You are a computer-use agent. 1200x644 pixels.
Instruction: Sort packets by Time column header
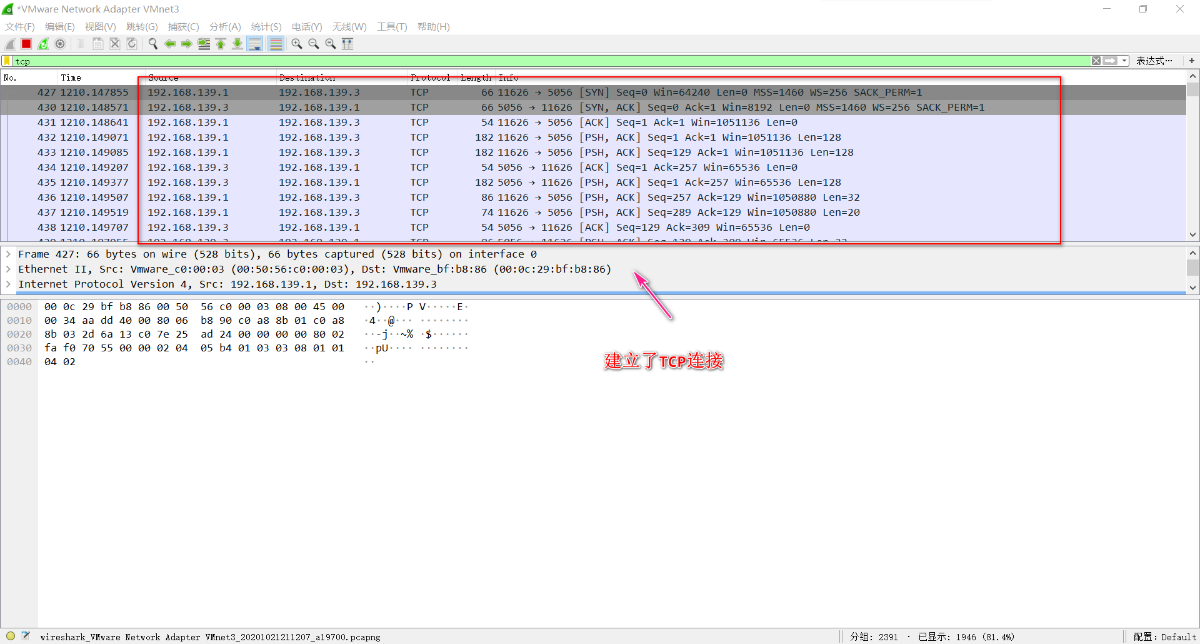click(x=100, y=77)
